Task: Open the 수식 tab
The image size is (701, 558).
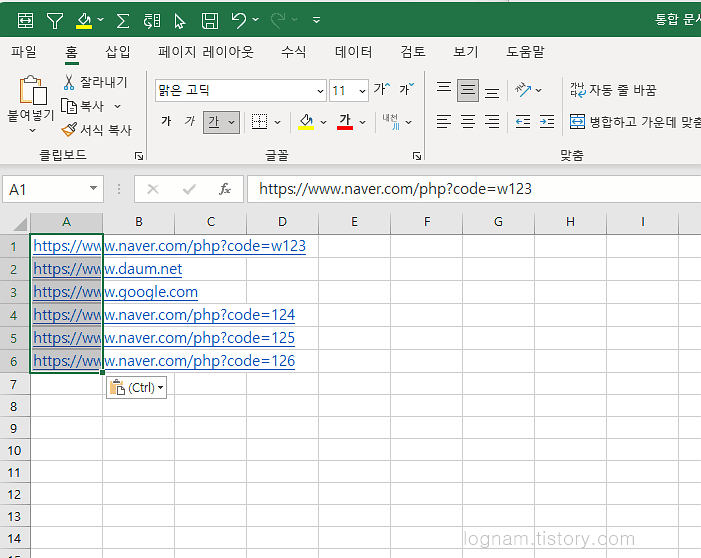Action: pyautogui.click(x=293, y=52)
